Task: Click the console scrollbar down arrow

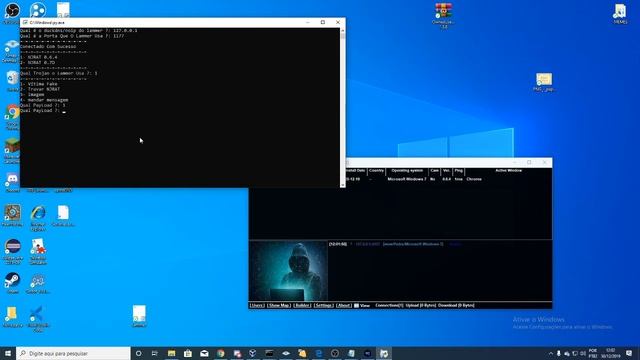Action: [342, 185]
